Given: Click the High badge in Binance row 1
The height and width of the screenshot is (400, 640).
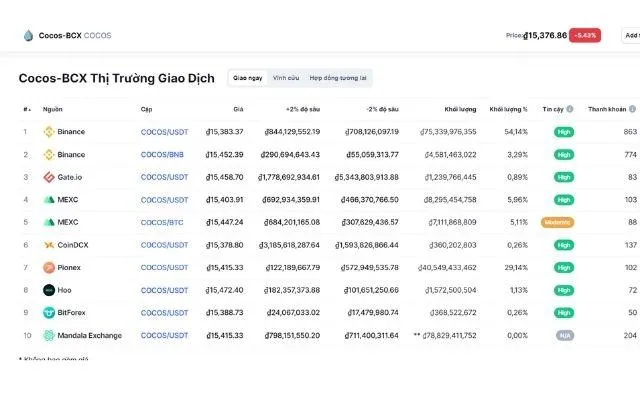Looking at the screenshot, I should pos(564,132).
